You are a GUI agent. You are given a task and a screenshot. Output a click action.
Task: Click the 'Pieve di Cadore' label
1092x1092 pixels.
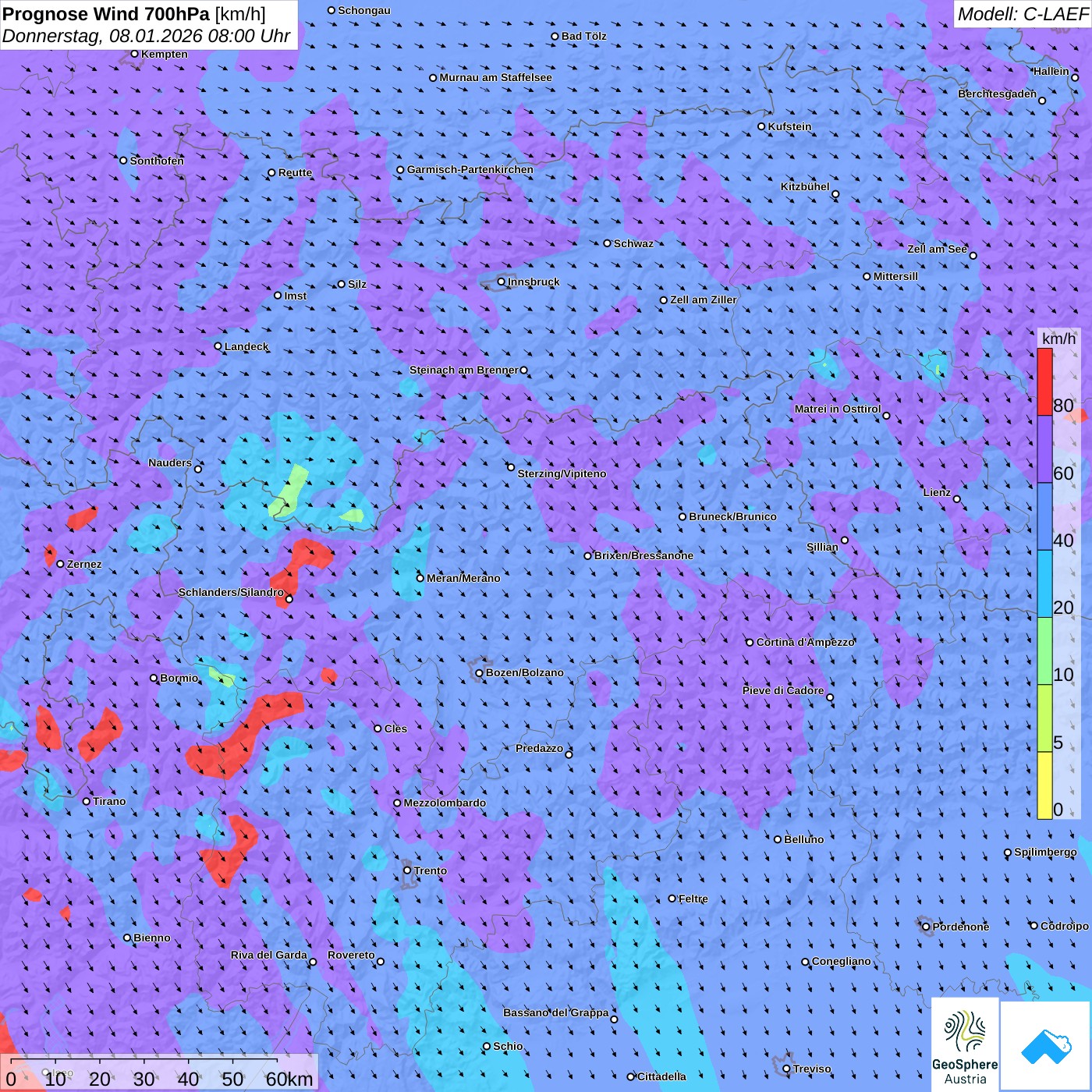coord(783,690)
